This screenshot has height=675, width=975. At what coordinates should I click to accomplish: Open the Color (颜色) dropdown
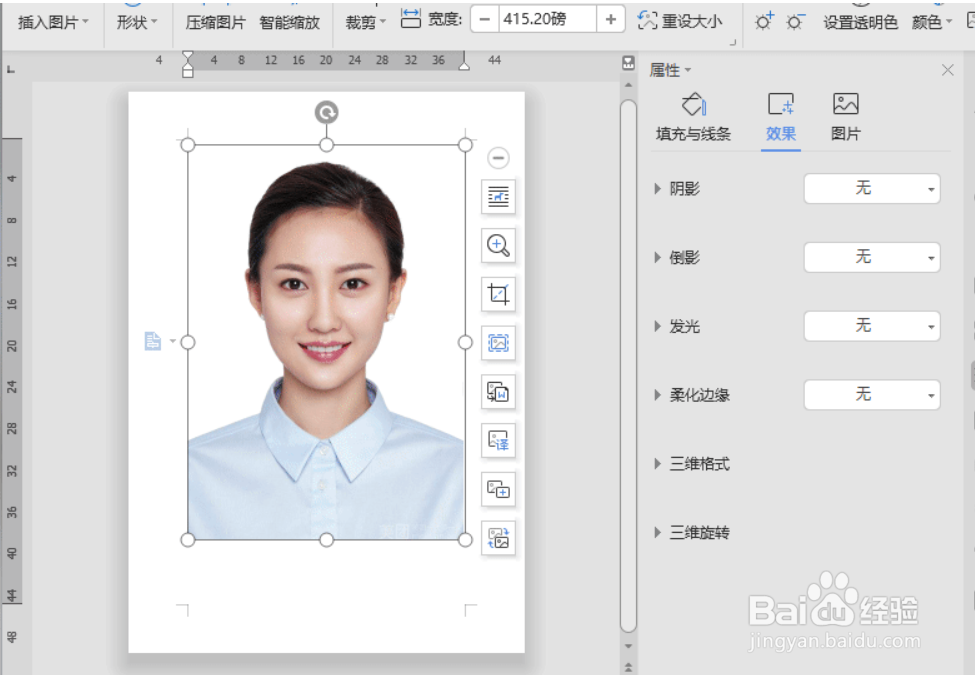tap(931, 22)
